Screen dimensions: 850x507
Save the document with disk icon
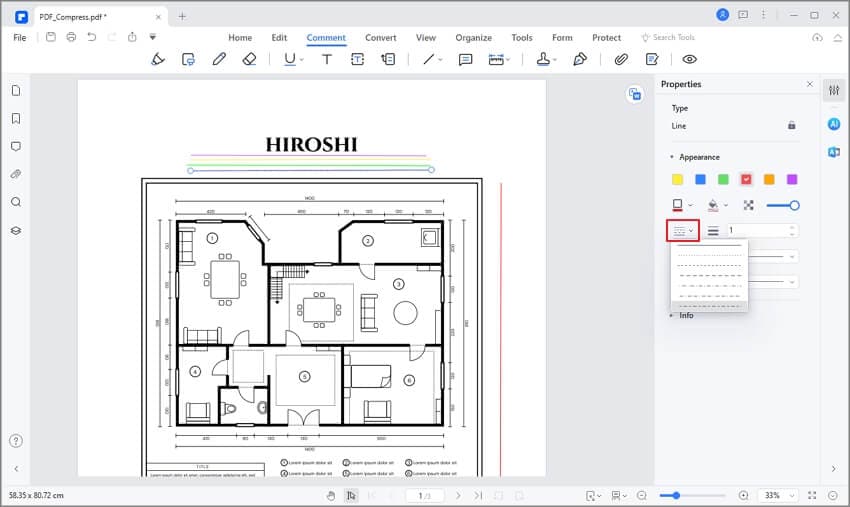pyautogui.click(x=50, y=37)
